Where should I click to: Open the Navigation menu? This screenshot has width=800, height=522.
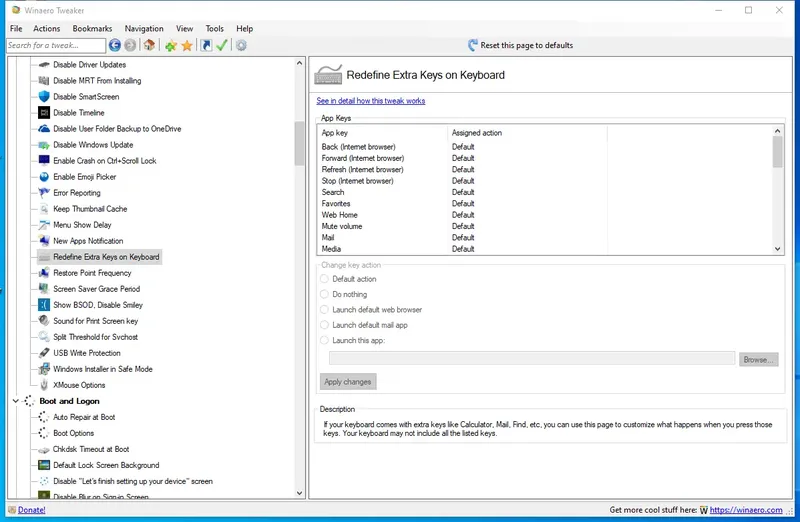click(144, 29)
